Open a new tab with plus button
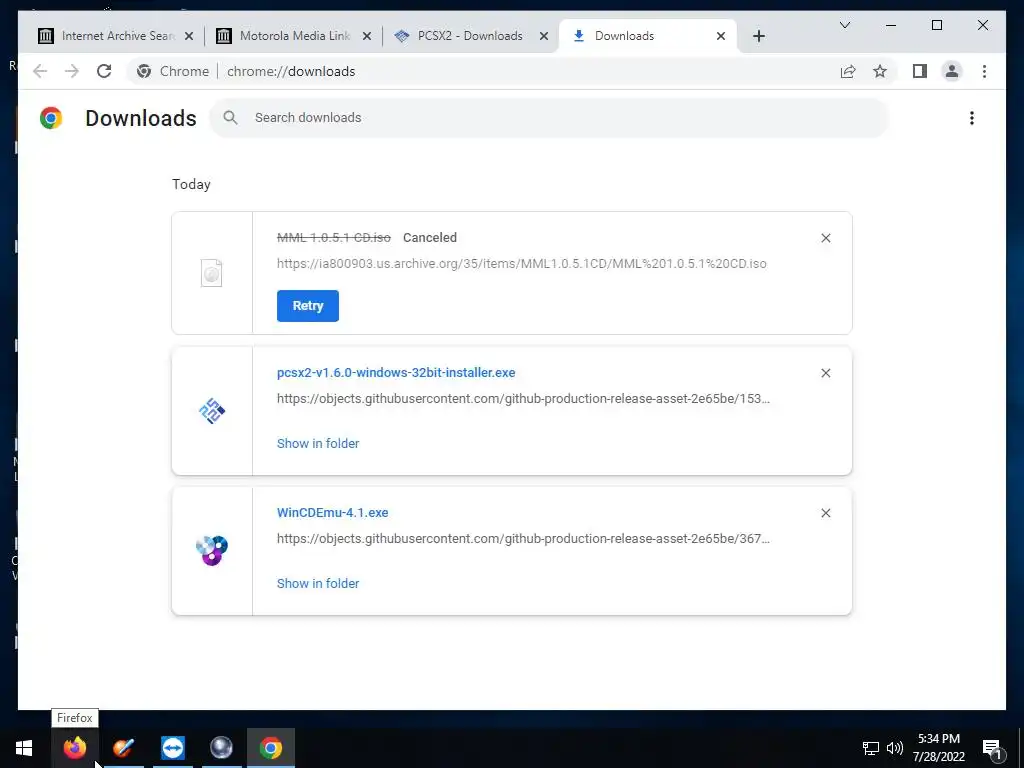Viewport: 1024px width, 768px height. tap(759, 36)
